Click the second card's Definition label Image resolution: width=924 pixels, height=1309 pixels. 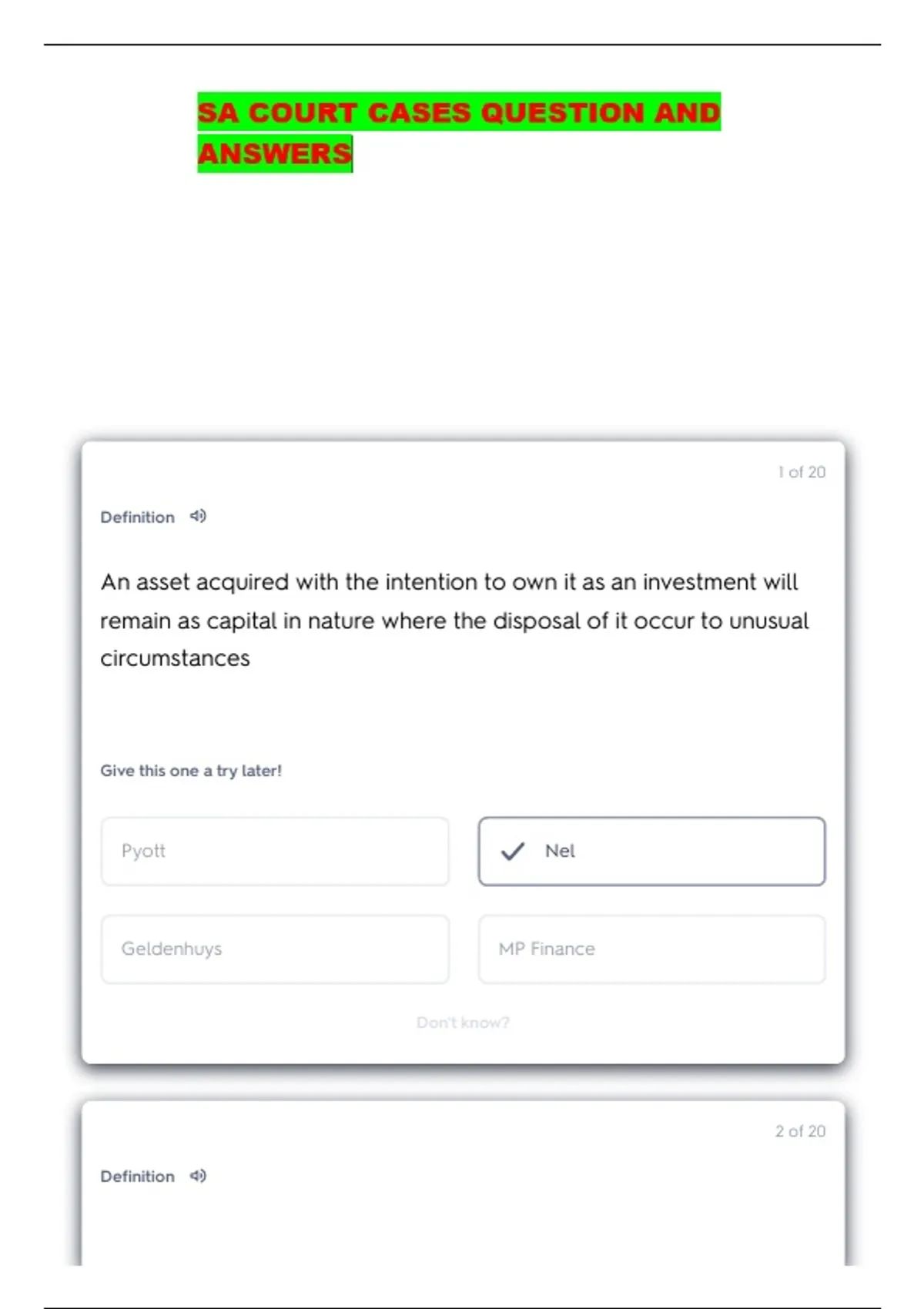click(x=137, y=1177)
